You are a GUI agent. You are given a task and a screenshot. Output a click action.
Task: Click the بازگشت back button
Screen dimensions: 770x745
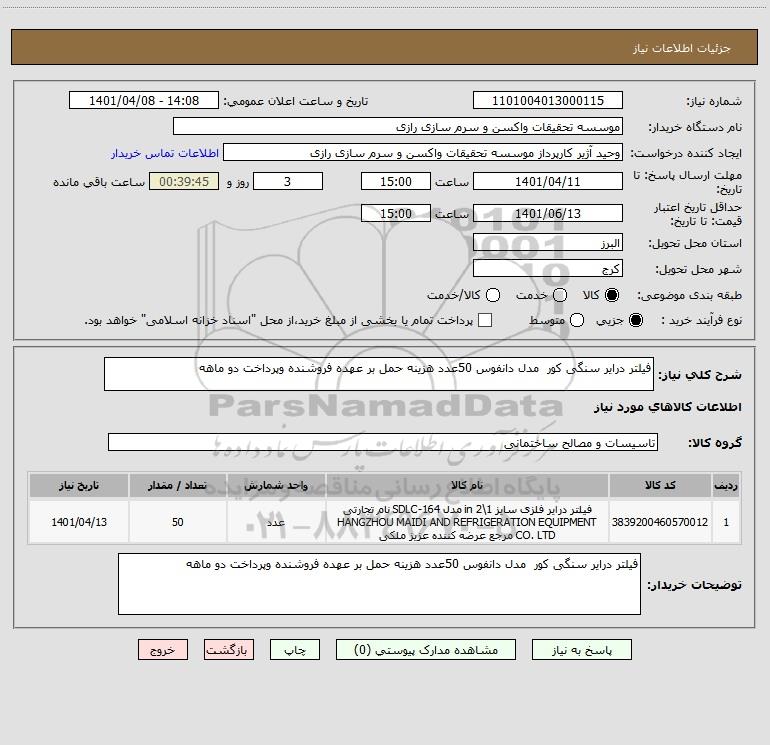tap(229, 650)
